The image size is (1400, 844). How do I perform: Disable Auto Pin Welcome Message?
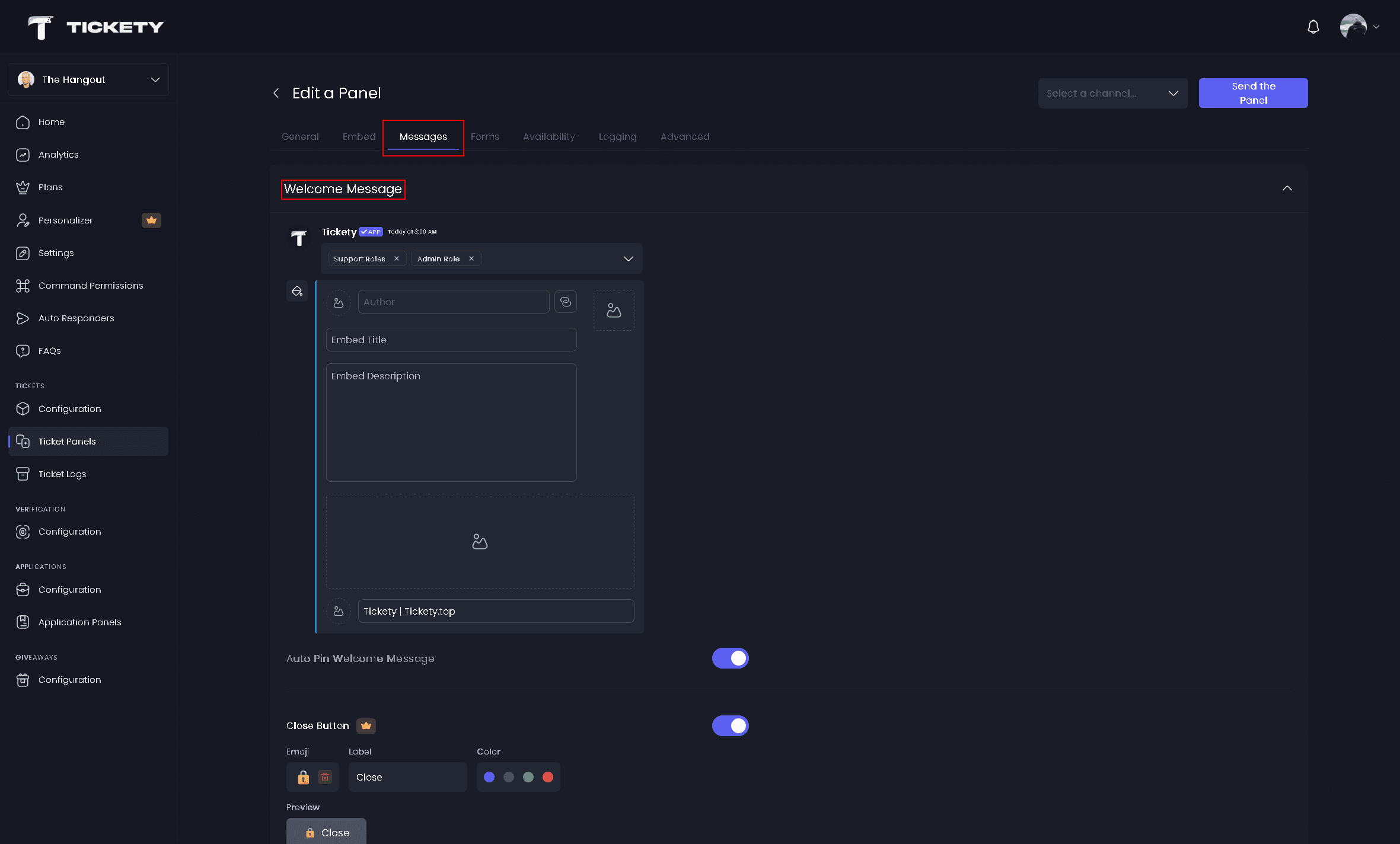(730, 658)
